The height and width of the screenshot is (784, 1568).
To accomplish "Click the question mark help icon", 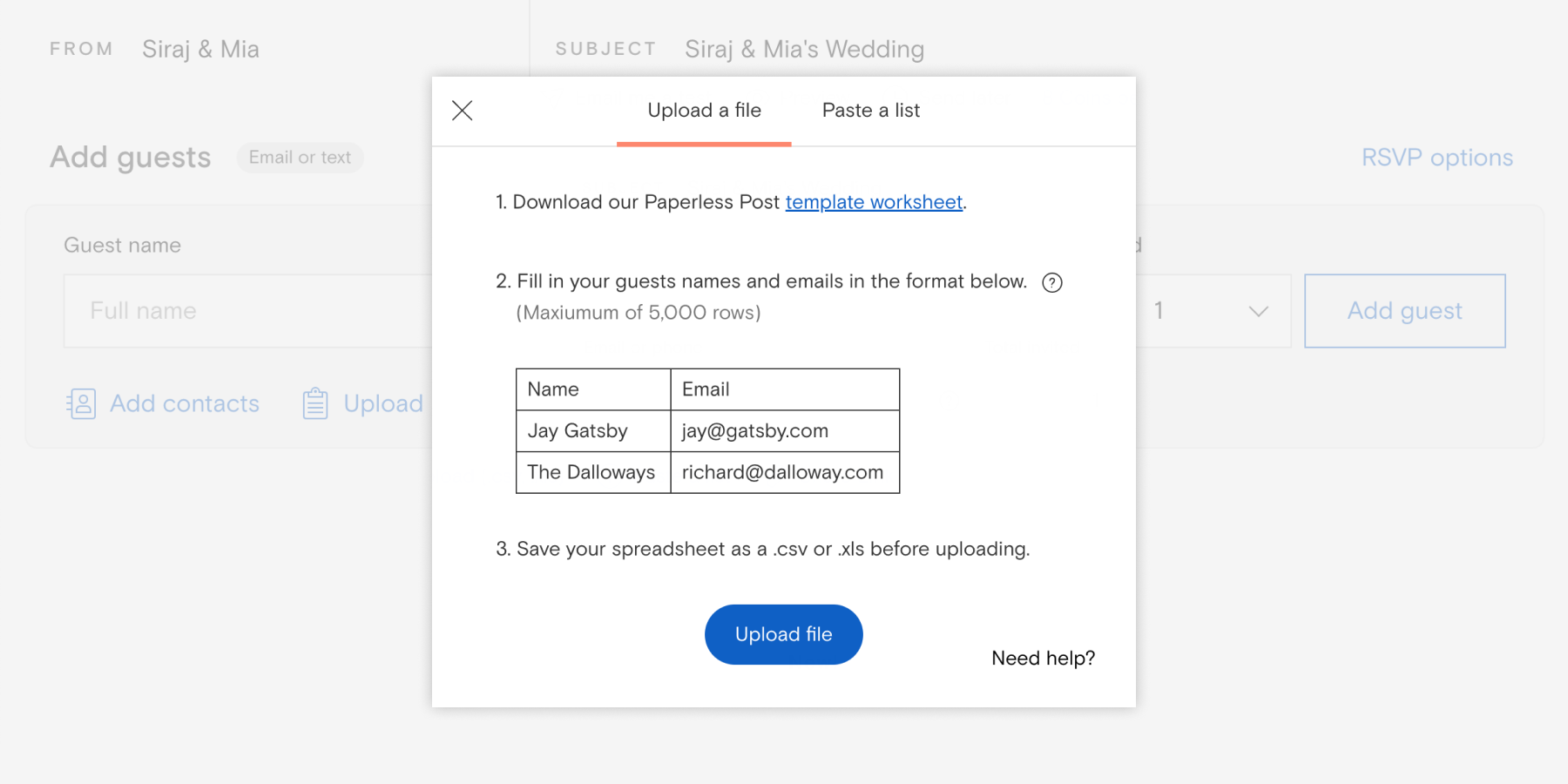I will (1052, 282).
